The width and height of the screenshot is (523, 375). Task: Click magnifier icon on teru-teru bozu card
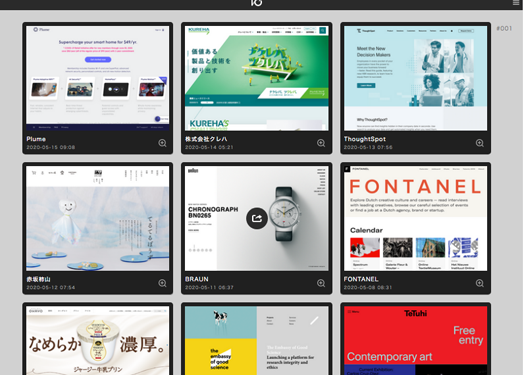pos(162,283)
